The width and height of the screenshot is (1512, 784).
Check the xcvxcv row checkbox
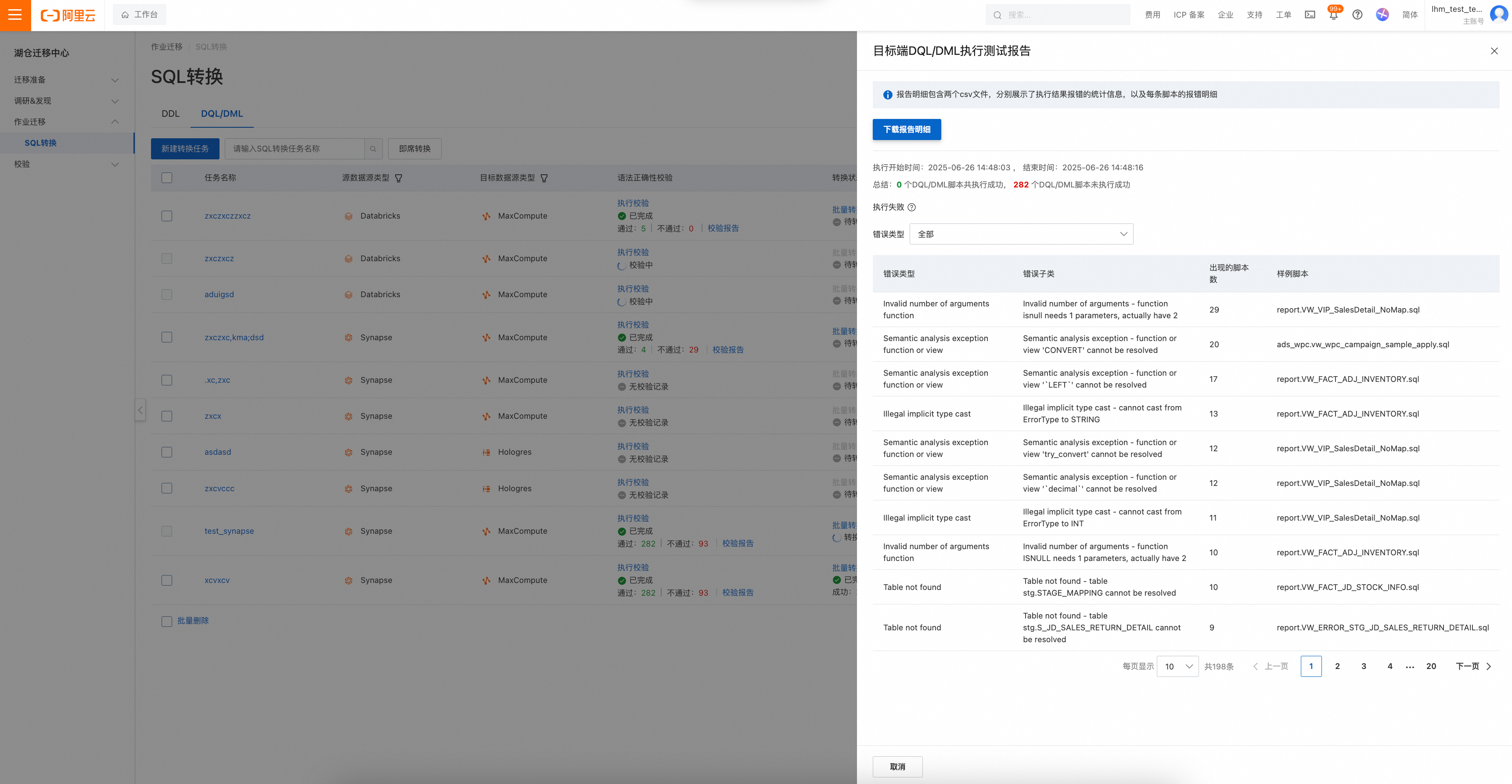(x=167, y=580)
